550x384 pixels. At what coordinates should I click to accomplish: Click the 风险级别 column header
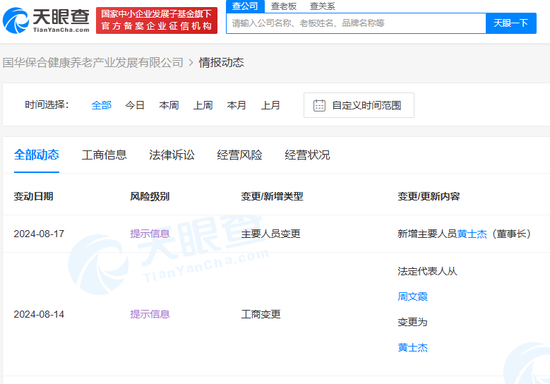coord(150,196)
